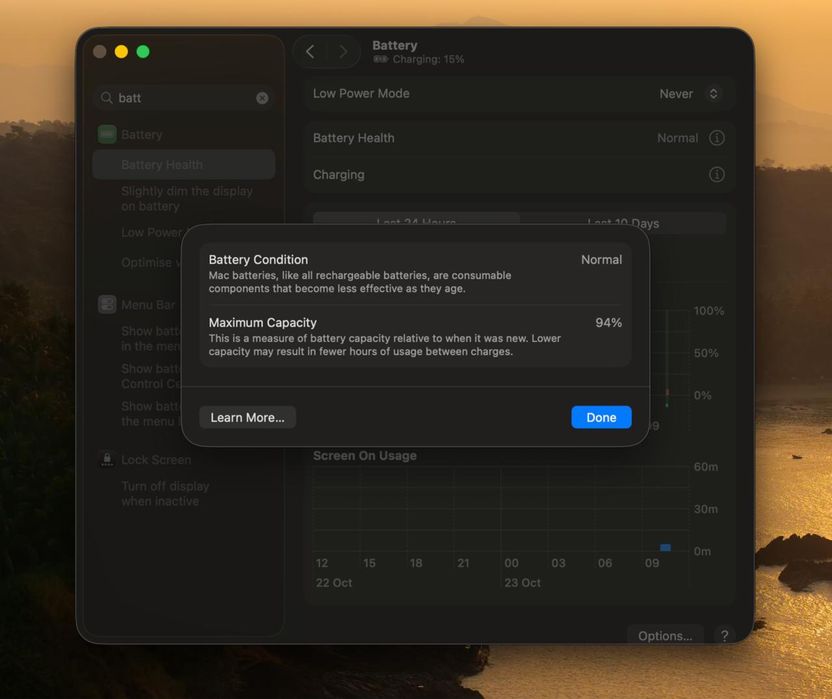Clear the search field with the X icon
Screen dimensions: 832x699
tap(262, 98)
